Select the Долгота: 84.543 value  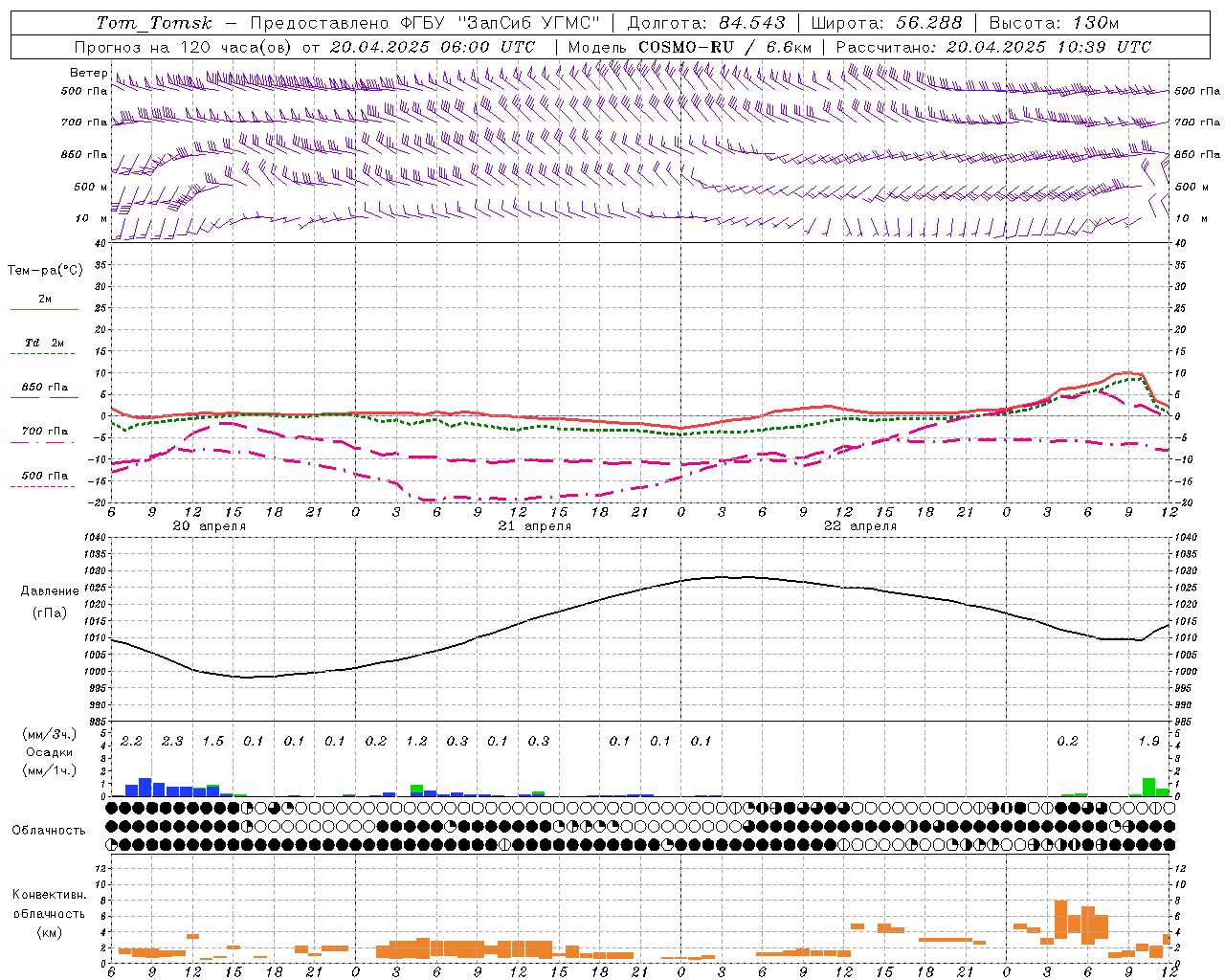click(x=706, y=23)
